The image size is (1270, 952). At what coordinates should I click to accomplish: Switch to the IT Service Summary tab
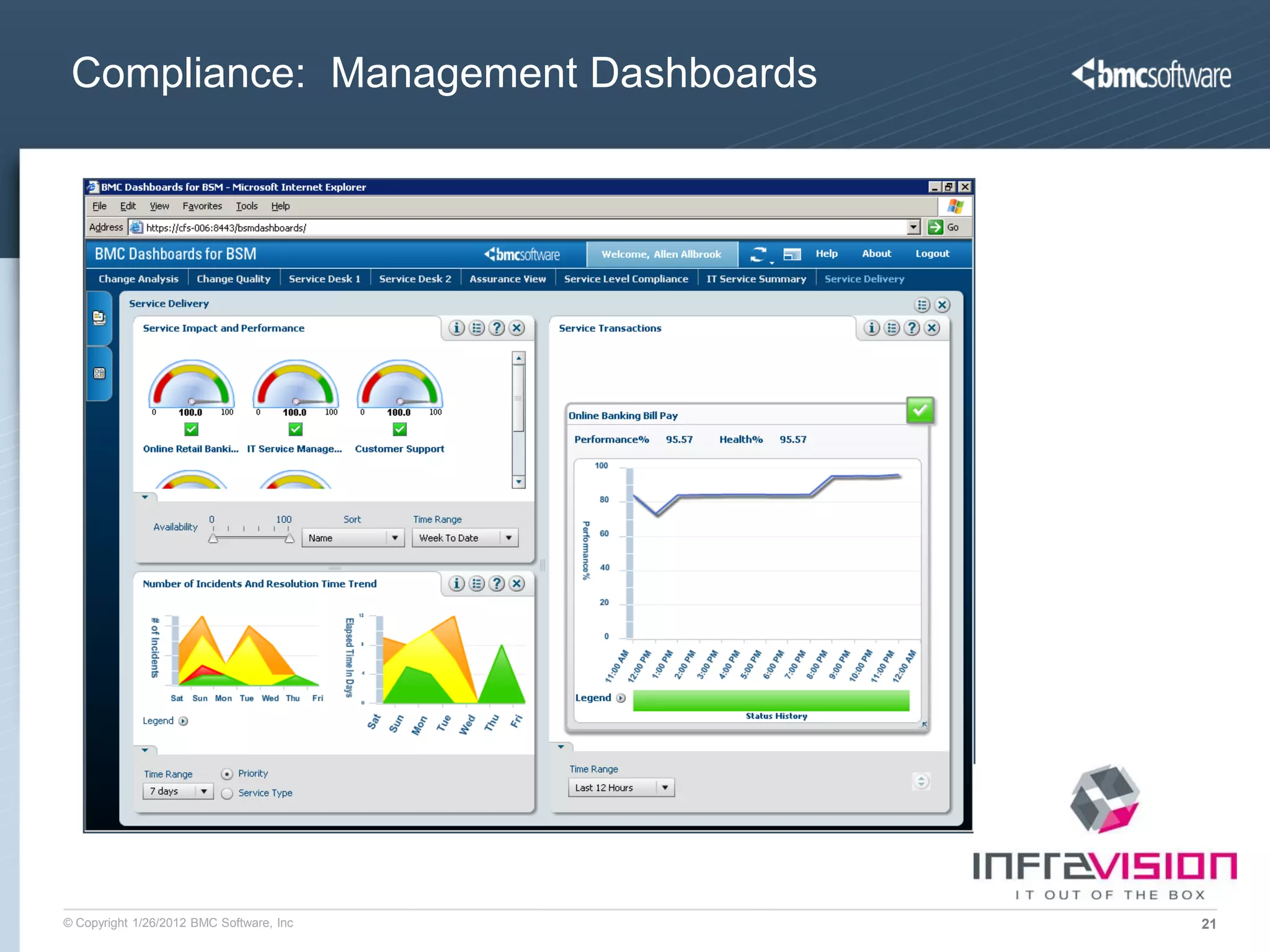pos(757,279)
